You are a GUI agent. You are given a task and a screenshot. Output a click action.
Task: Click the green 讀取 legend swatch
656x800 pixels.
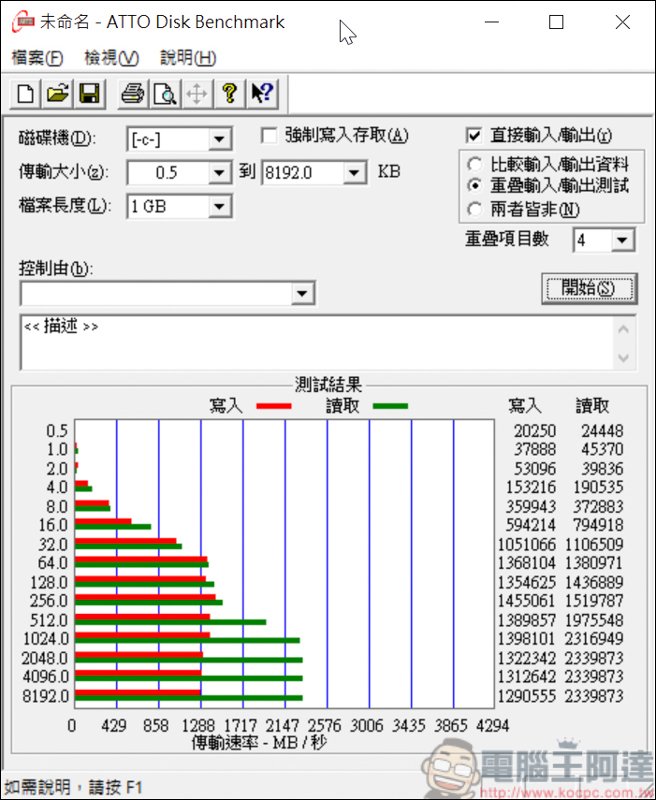click(x=390, y=407)
